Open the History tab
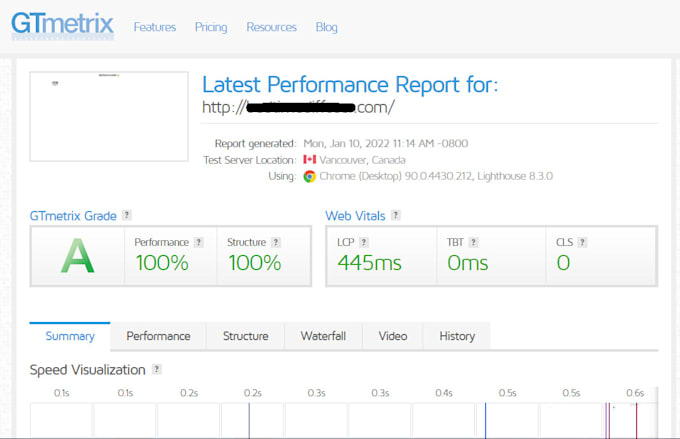Screen dimensions: 680x439 pyautogui.click(x=457, y=336)
